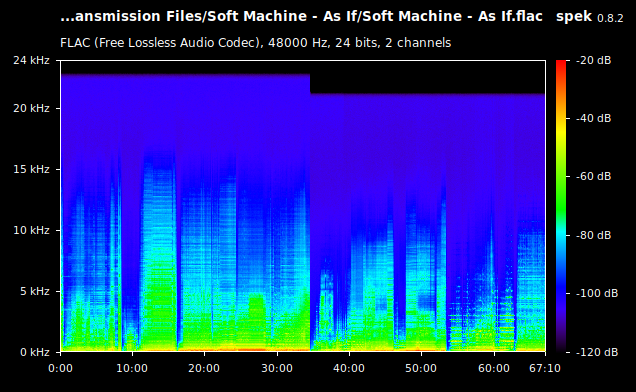Screen dimensions: 636x392
Task: Click the 'spek' logo text
Action: point(574,17)
